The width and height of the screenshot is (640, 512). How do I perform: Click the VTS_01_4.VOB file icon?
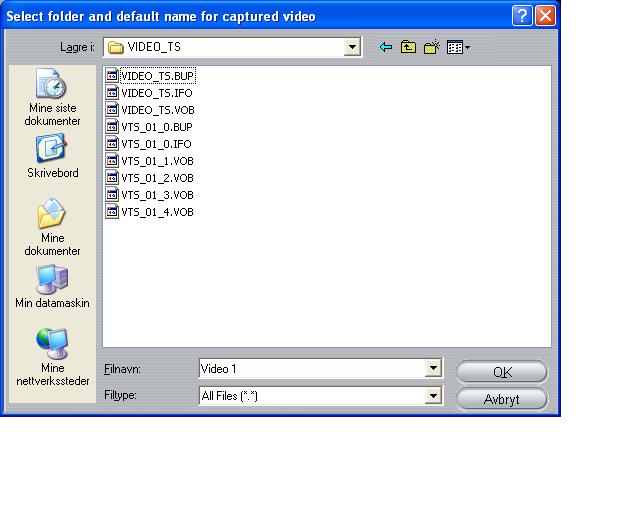pos(112,211)
